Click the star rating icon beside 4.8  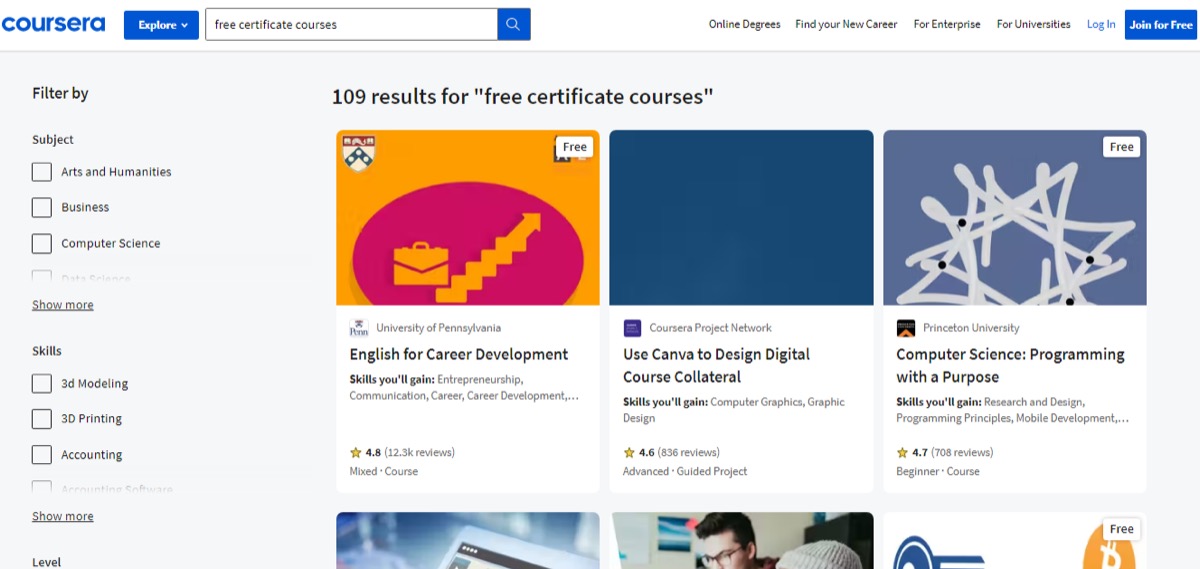pyautogui.click(x=355, y=452)
